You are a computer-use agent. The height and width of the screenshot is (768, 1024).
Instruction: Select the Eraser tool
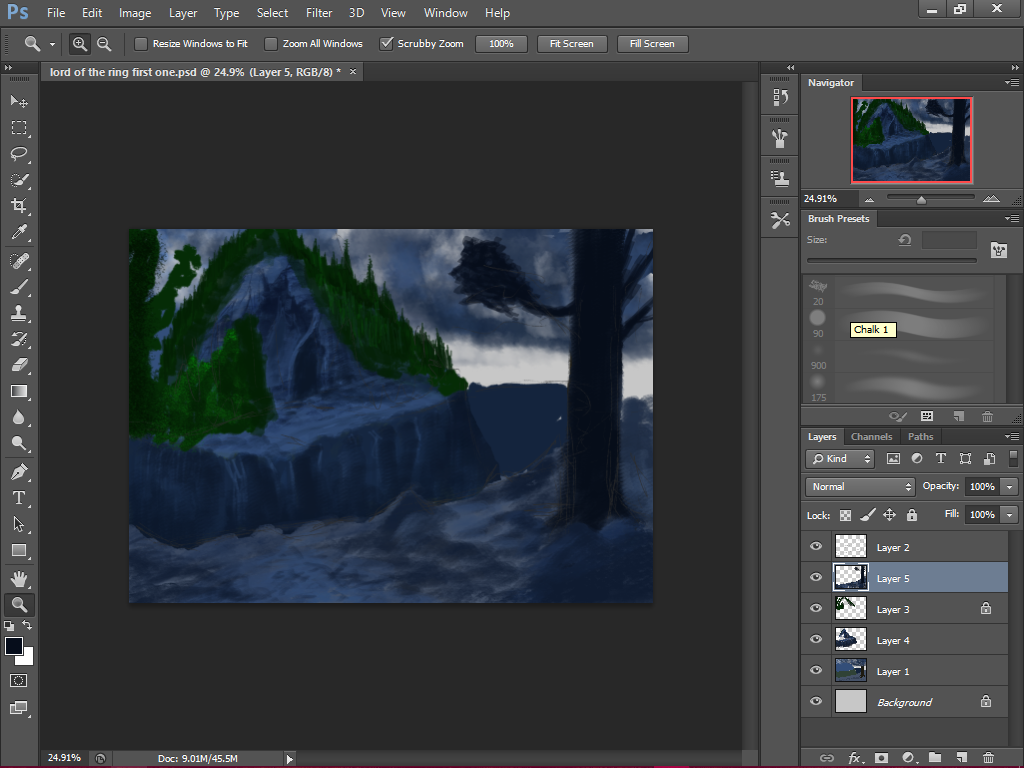(19, 365)
